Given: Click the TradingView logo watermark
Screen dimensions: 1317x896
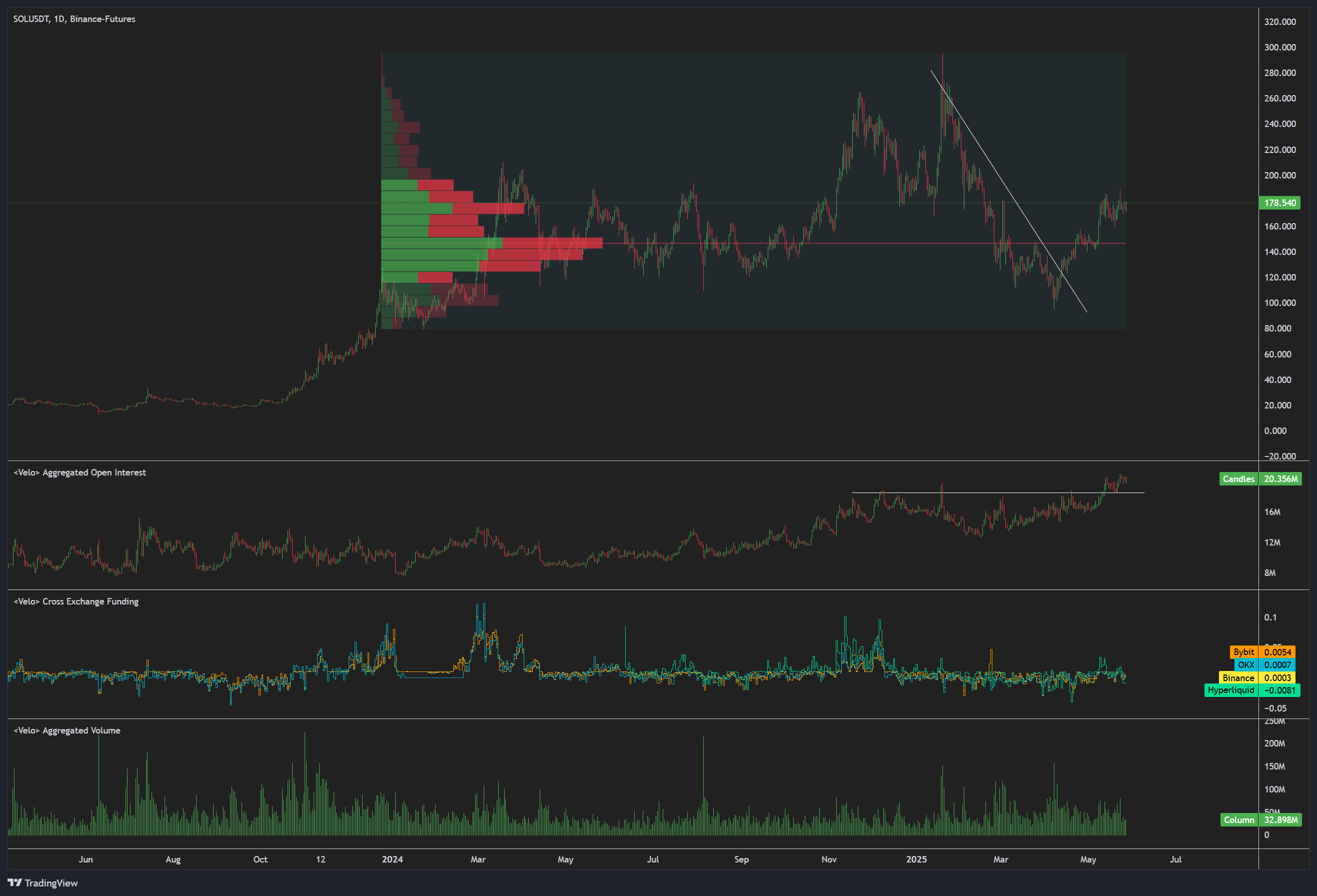Looking at the screenshot, I should pos(43,883).
